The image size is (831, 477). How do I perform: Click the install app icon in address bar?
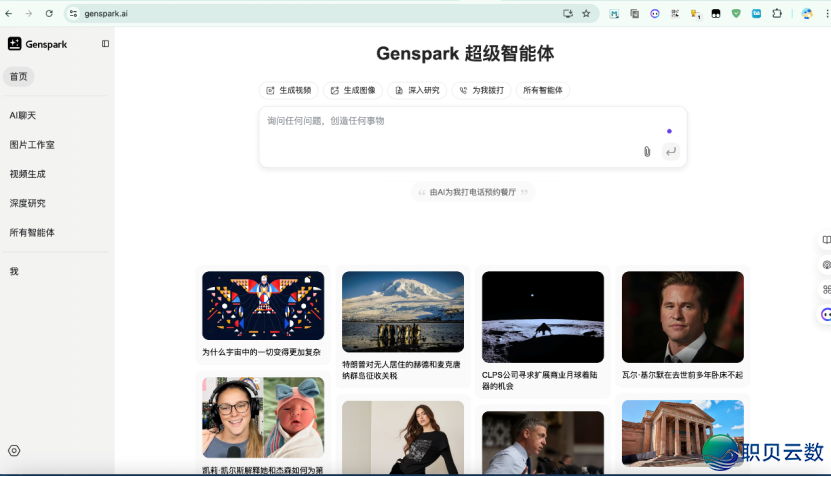tap(568, 14)
